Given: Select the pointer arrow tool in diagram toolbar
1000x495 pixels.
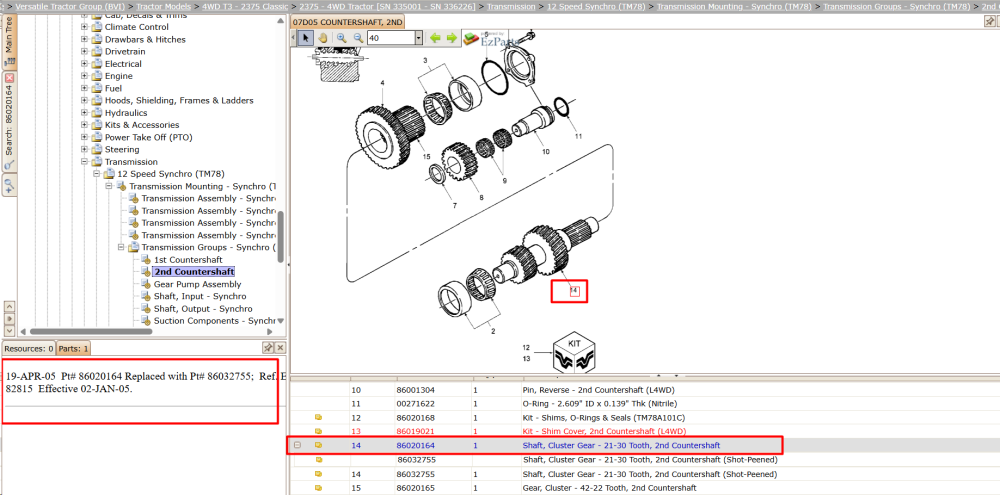Looking at the screenshot, I should click(x=305, y=38).
